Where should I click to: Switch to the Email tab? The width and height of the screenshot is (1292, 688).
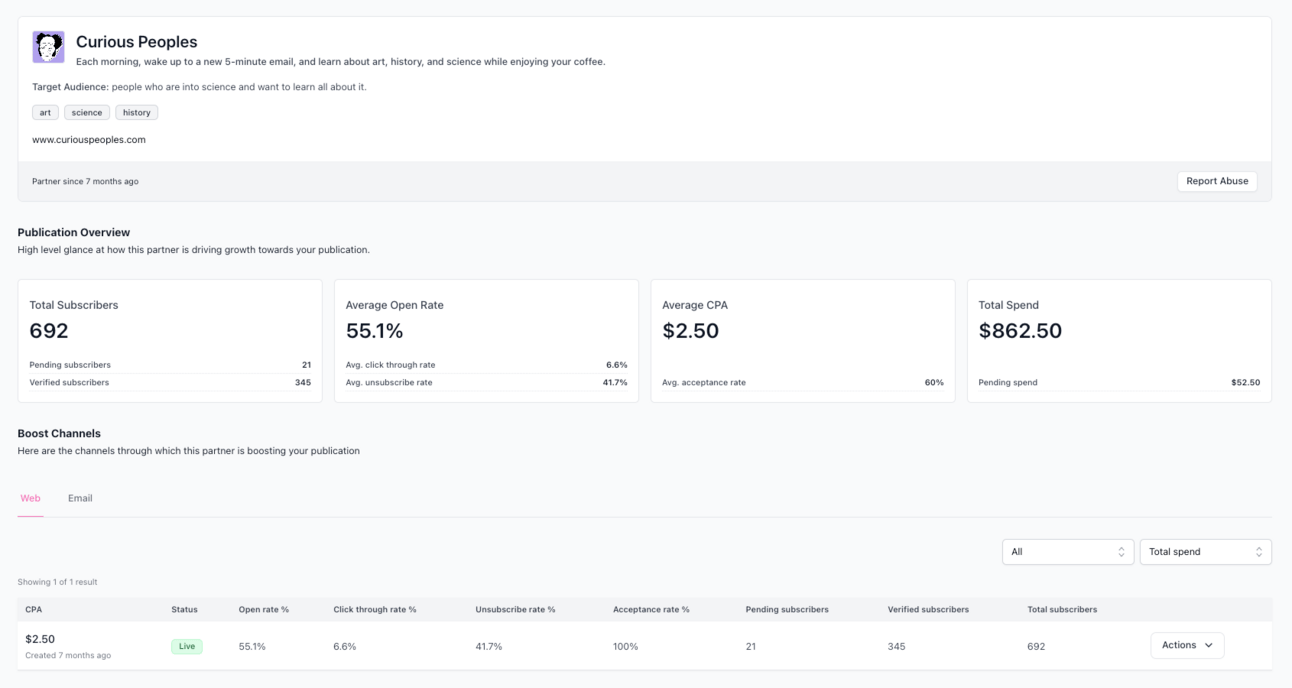click(80, 498)
